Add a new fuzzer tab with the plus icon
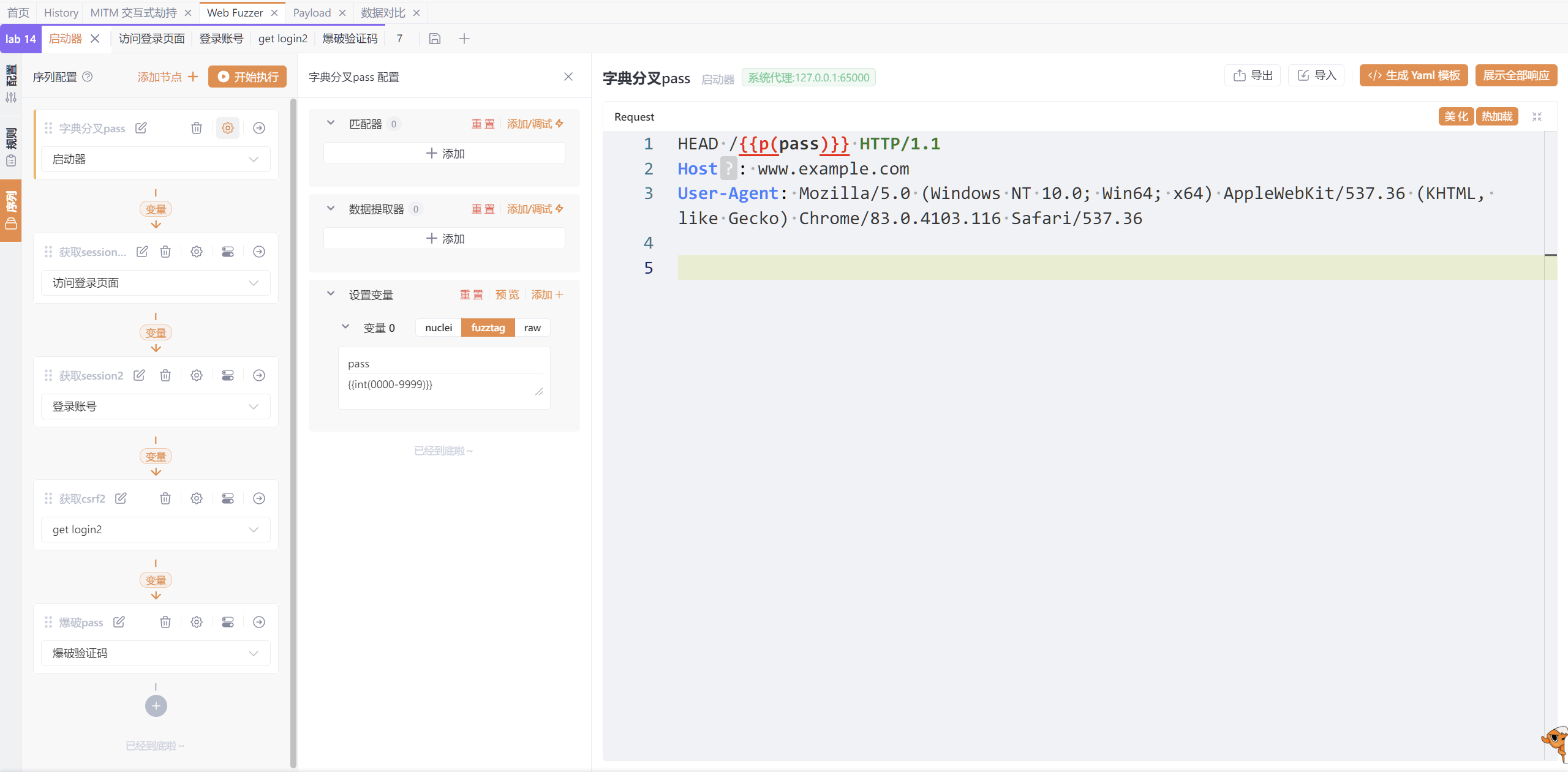The width and height of the screenshot is (1568, 772). tap(464, 39)
